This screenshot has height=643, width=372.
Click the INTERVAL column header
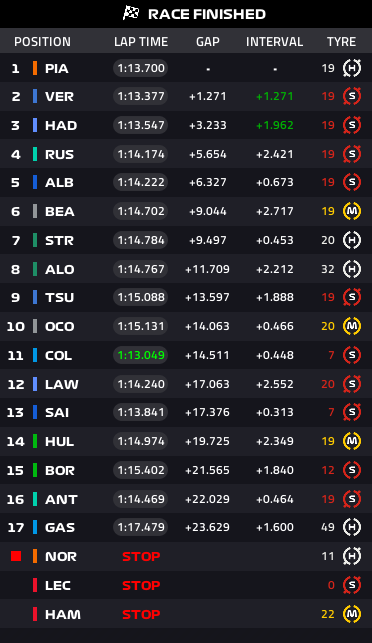(274, 41)
